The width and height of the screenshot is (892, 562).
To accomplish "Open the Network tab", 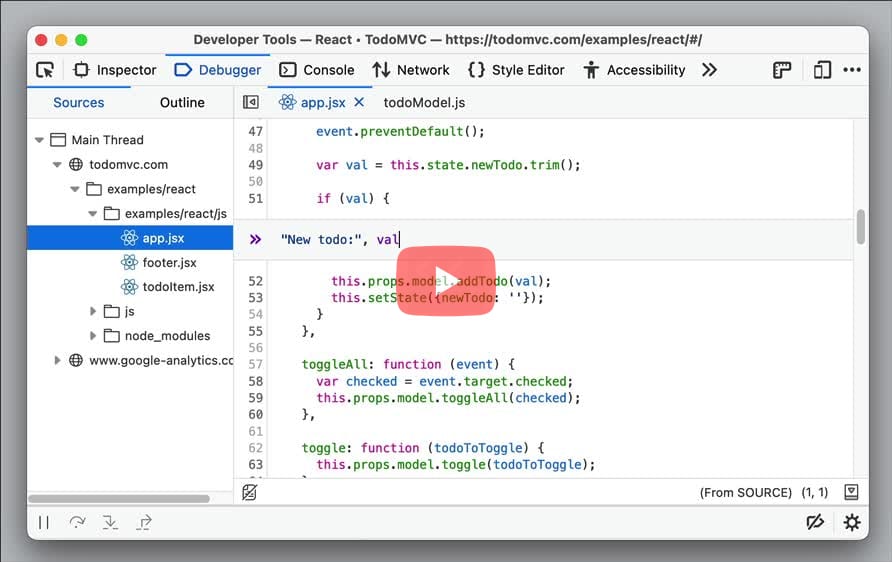I will click(411, 70).
